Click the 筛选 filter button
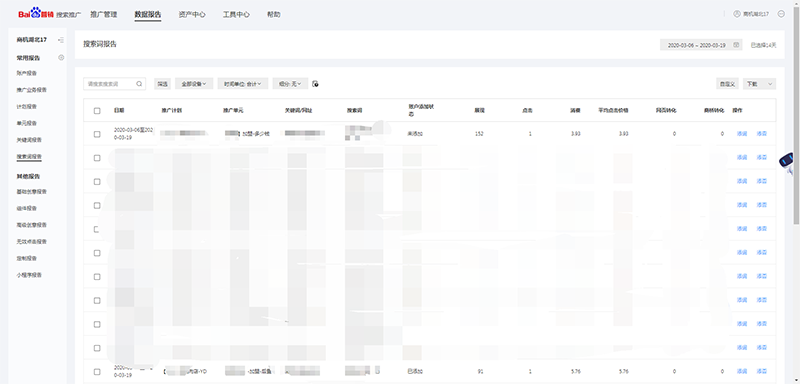The height and width of the screenshot is (384, 800). (162, 84)
